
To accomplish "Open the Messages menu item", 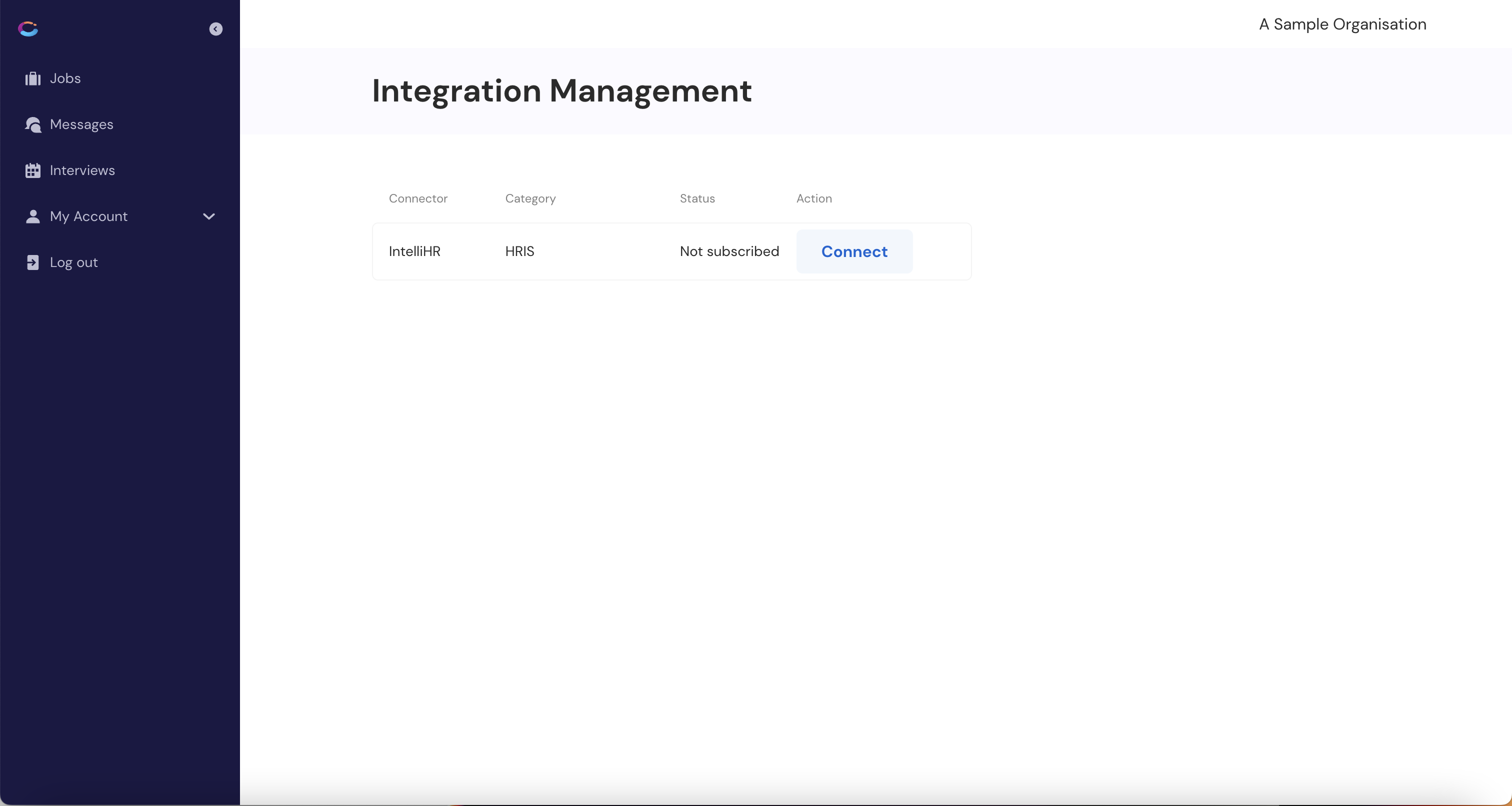I will click(x=81, y=124).
